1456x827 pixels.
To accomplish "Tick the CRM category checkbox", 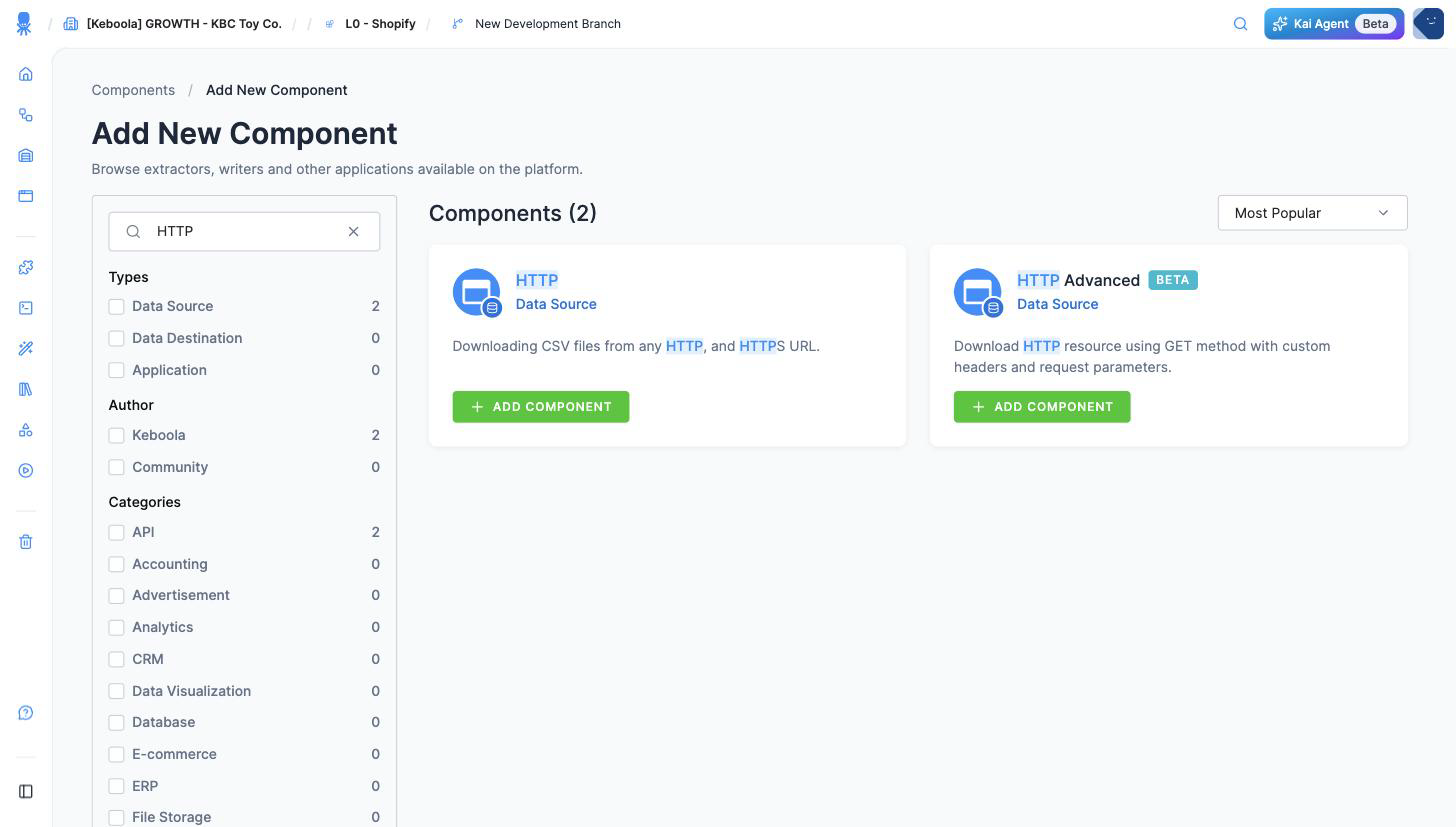I will 117,660.
